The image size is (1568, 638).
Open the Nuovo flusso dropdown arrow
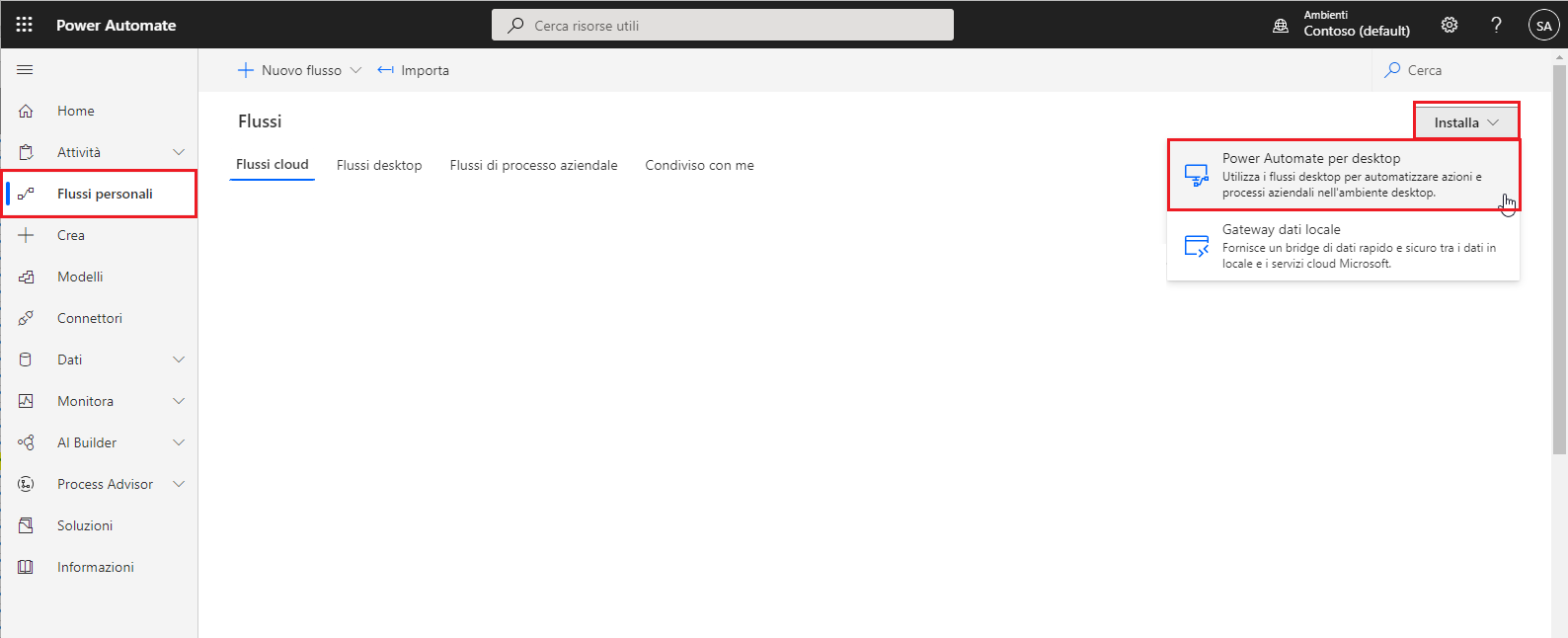[x=355, y=70]
